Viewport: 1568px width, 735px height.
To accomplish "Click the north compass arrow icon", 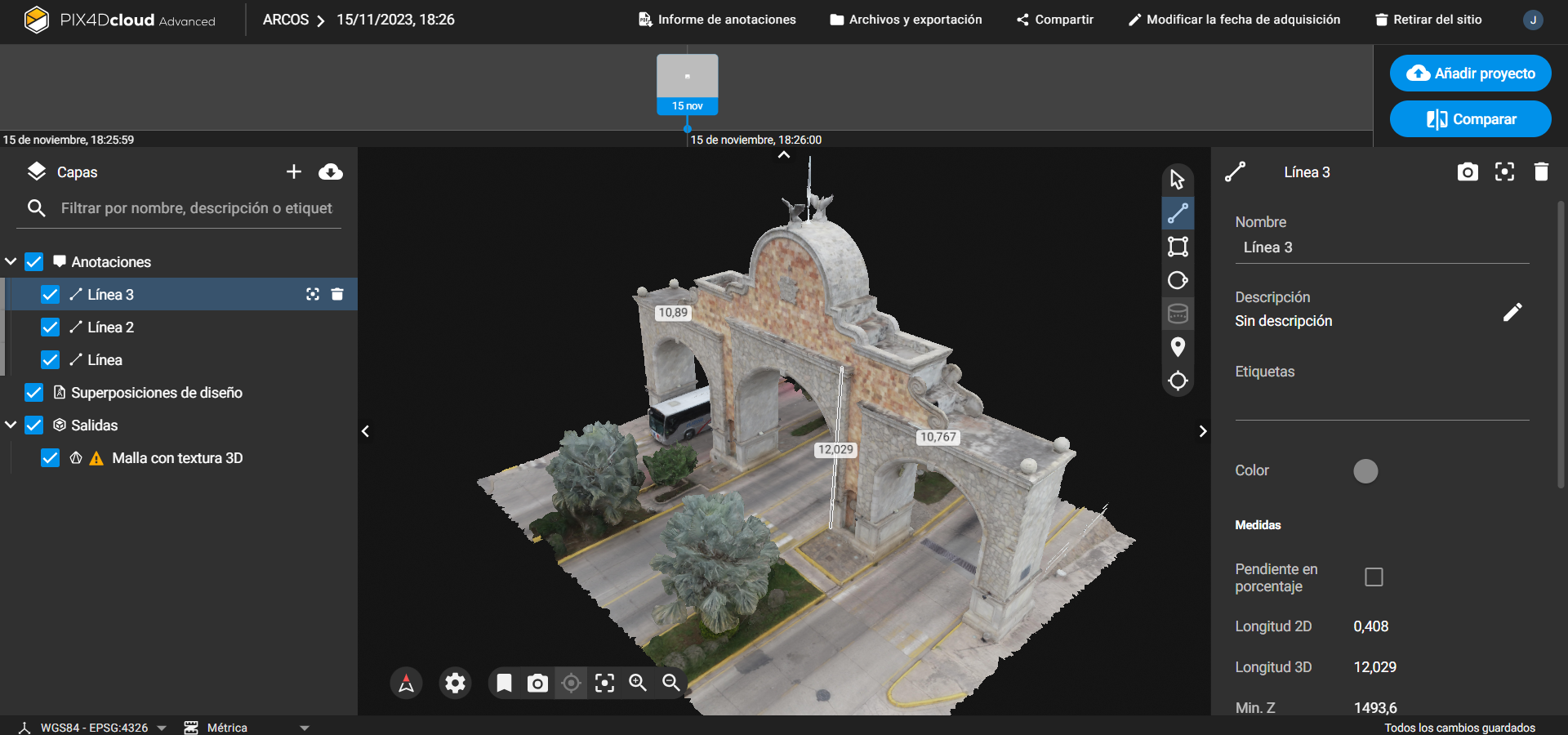I will (x=406, y=683).
